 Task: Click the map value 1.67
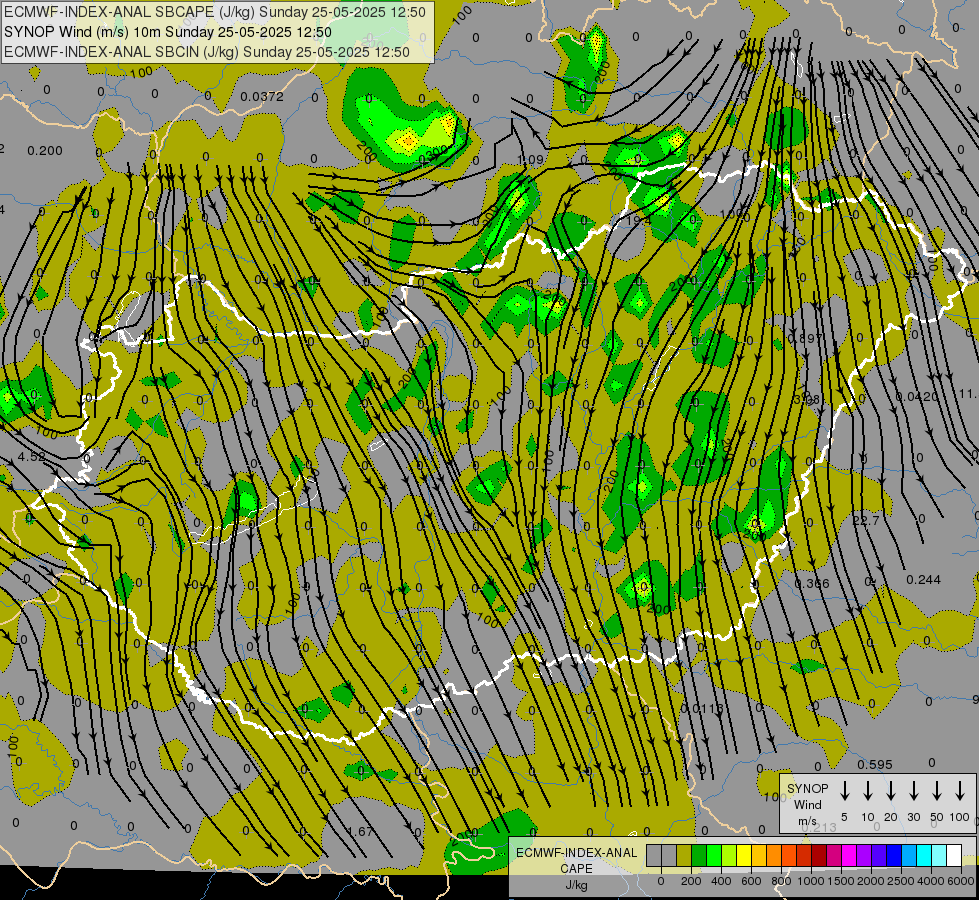(x=360, y=831)
